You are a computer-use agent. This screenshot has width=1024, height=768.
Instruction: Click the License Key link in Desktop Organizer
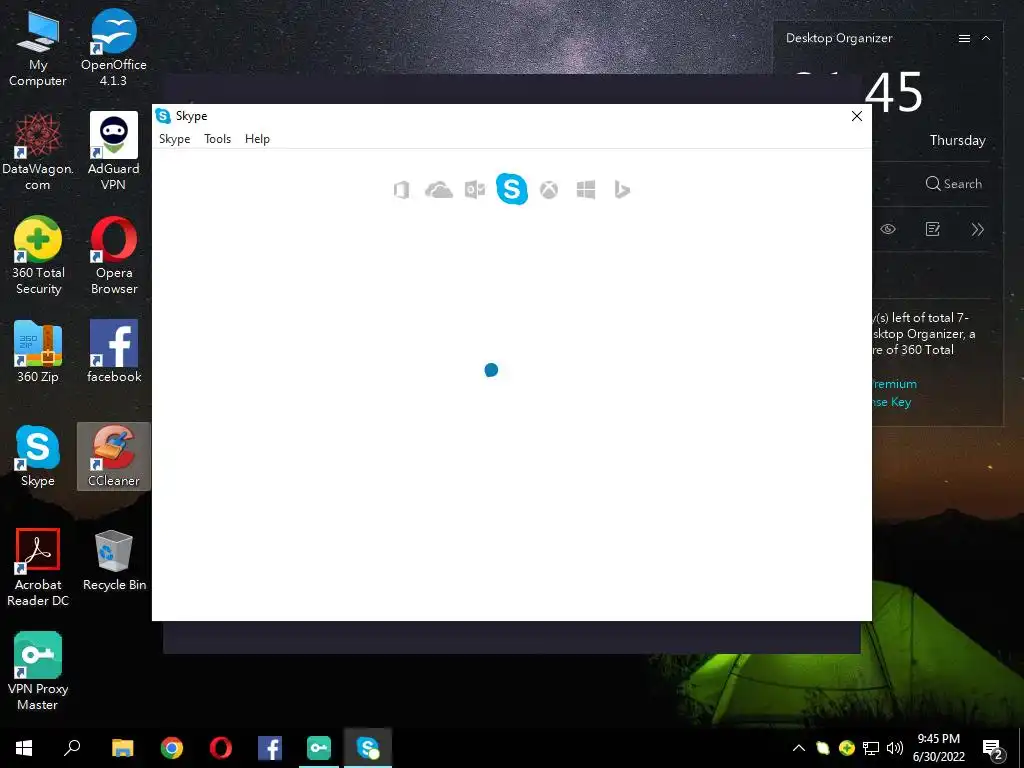(x=892, y=402)
